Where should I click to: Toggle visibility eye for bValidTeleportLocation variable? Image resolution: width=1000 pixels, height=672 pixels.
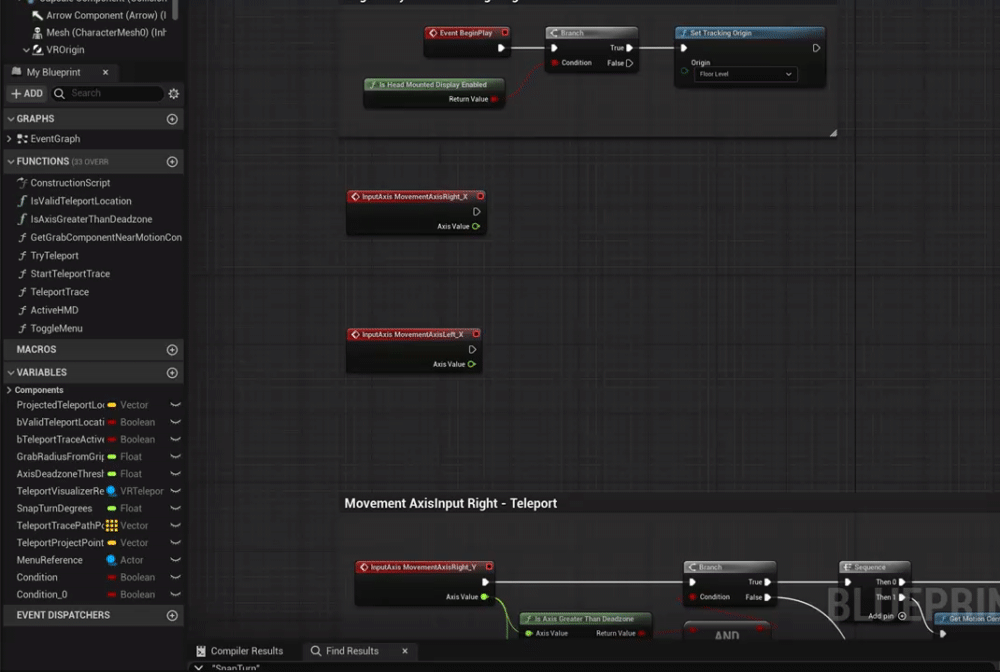point(175,422)
